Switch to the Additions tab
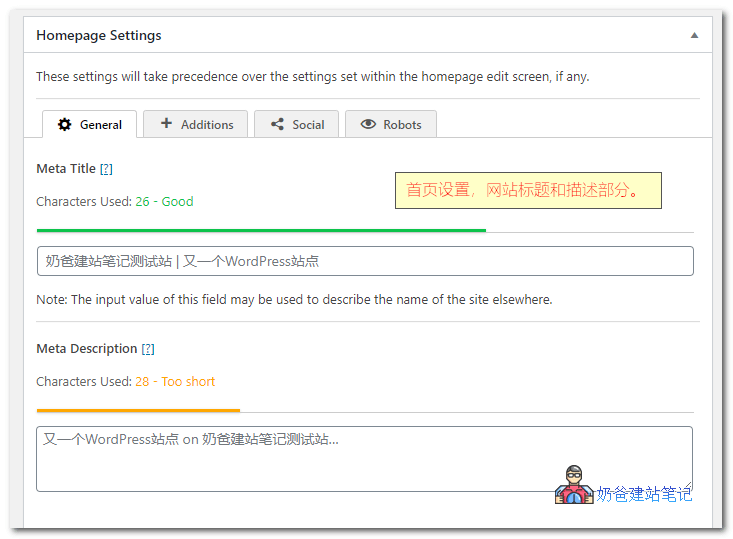733x539 pixels. click(195, 124)
